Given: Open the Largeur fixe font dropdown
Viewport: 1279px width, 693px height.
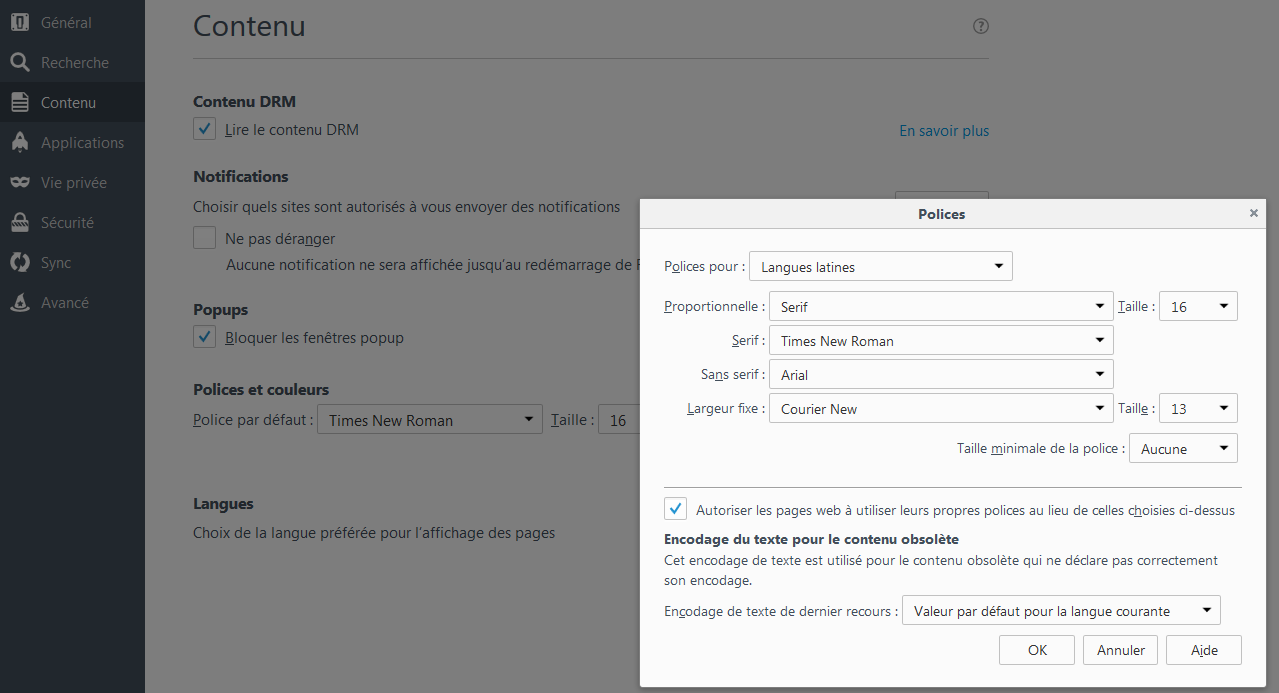Looking at the screenshot, I should tap(940, 409).
